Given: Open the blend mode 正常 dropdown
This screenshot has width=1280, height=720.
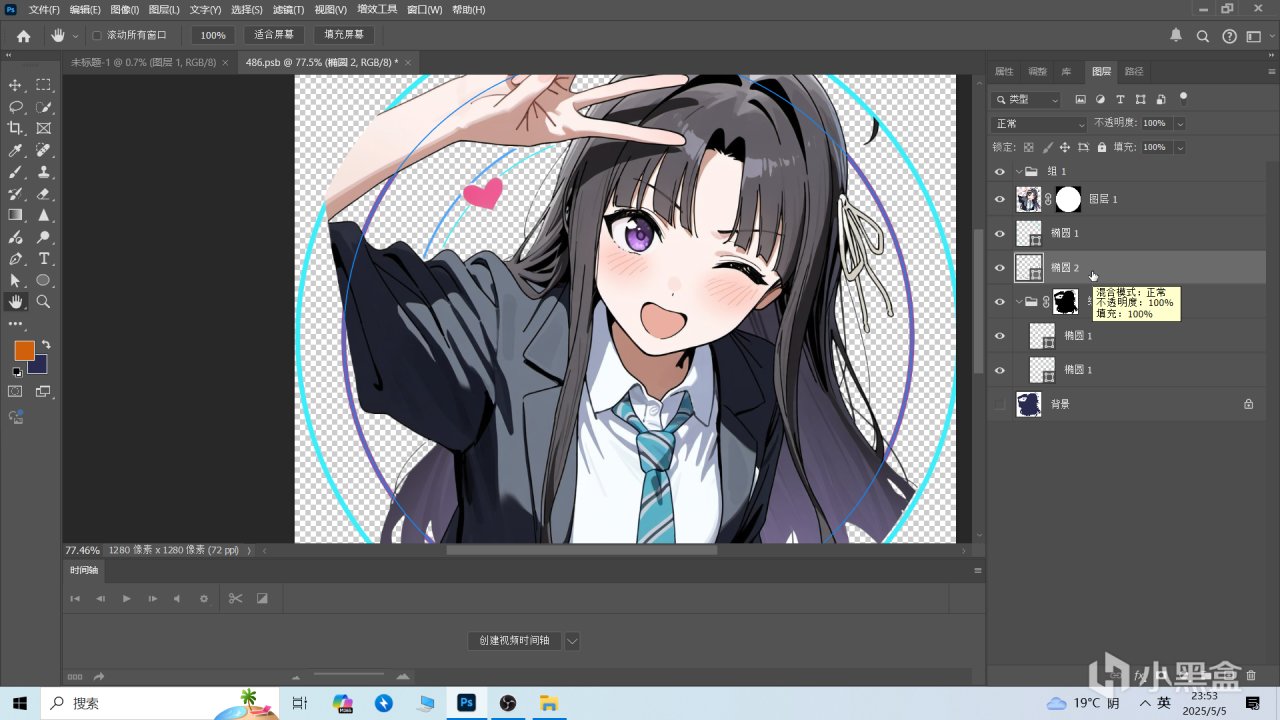Looking at the screenshot, I should click(x=1038, y=124).
